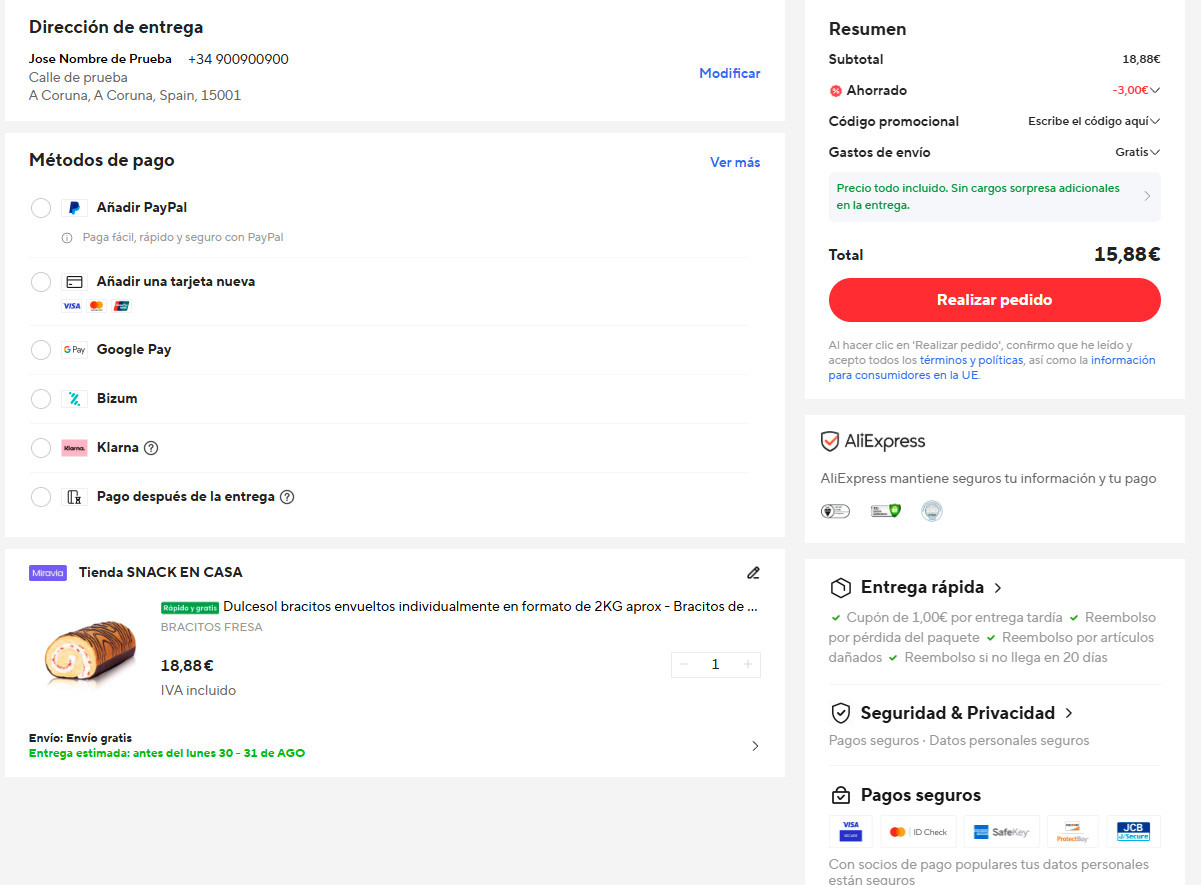Click the Mastercard logo under new card
The image size is (1201, 885).
click(x=96, y=306)
